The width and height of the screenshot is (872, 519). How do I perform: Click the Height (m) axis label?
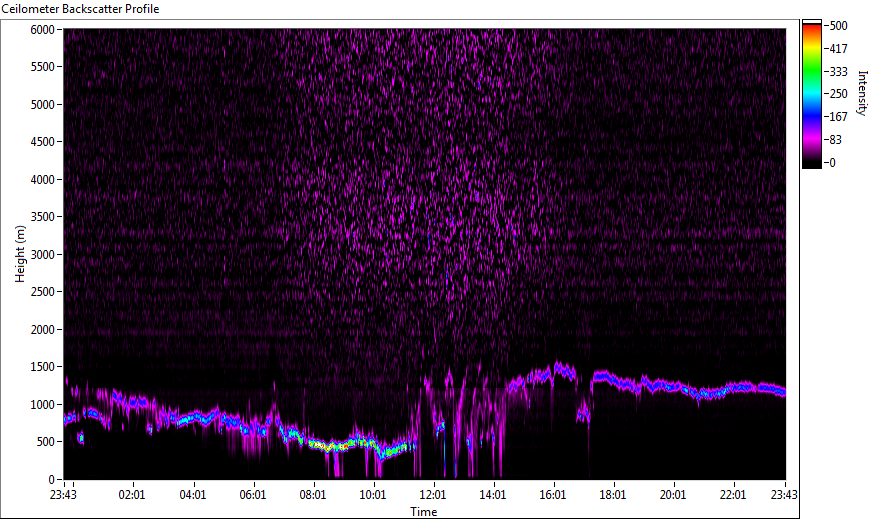point(20,254)
